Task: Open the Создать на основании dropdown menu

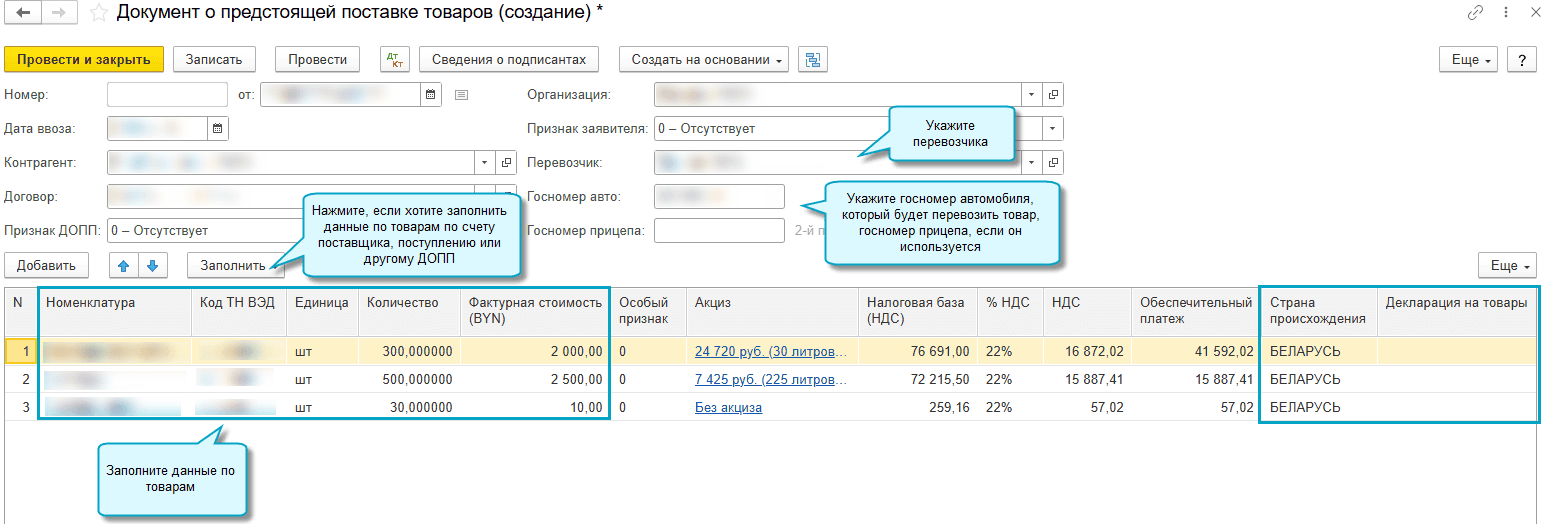Action: [704, 59]
